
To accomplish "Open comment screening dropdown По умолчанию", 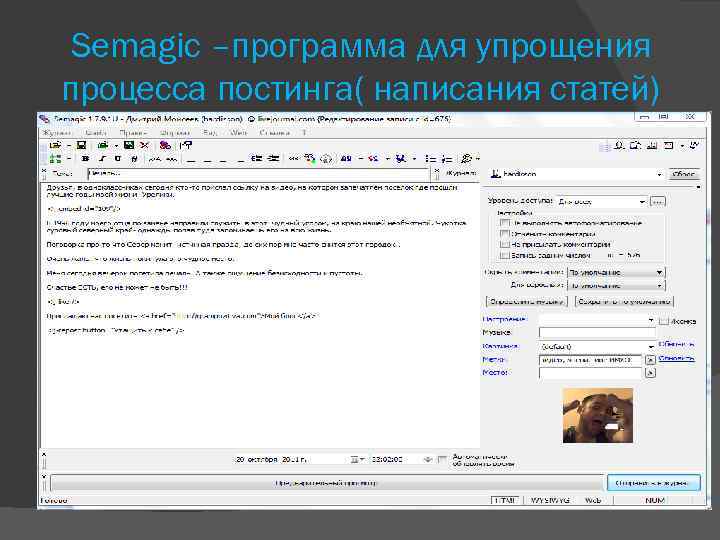I will (616, 272).
